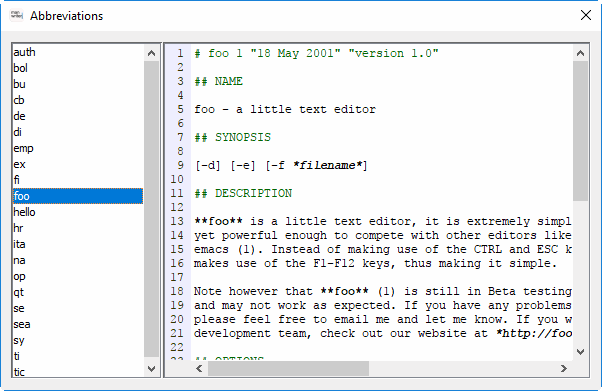Select the 'op' abbreviation
Viewport: 602px width, 391px height.
[78, 277]
